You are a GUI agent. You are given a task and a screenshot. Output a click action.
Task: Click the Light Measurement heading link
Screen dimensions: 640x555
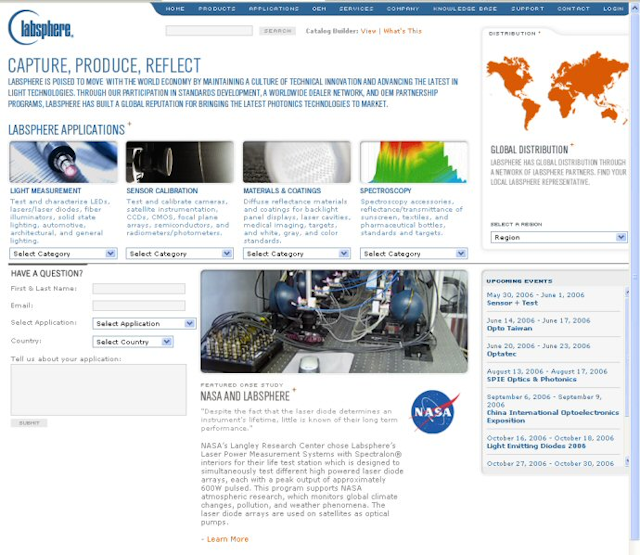click(46, 191)
